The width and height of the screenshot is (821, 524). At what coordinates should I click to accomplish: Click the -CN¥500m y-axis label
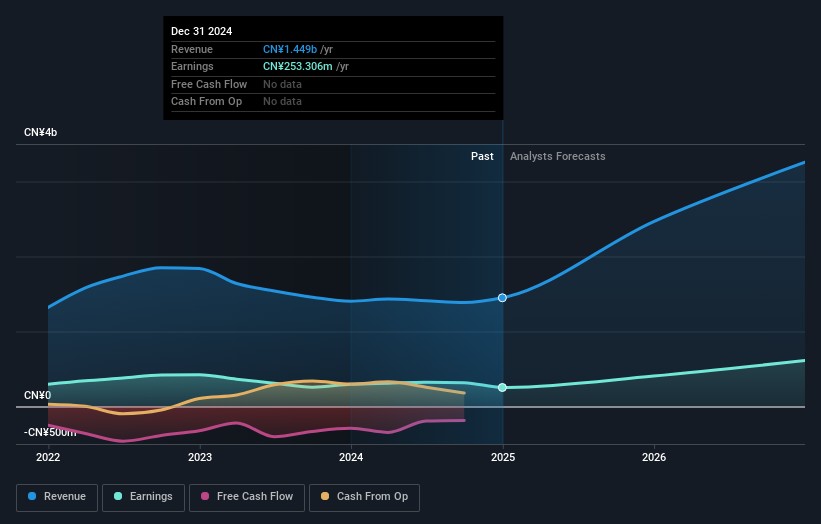coord(50,432)
